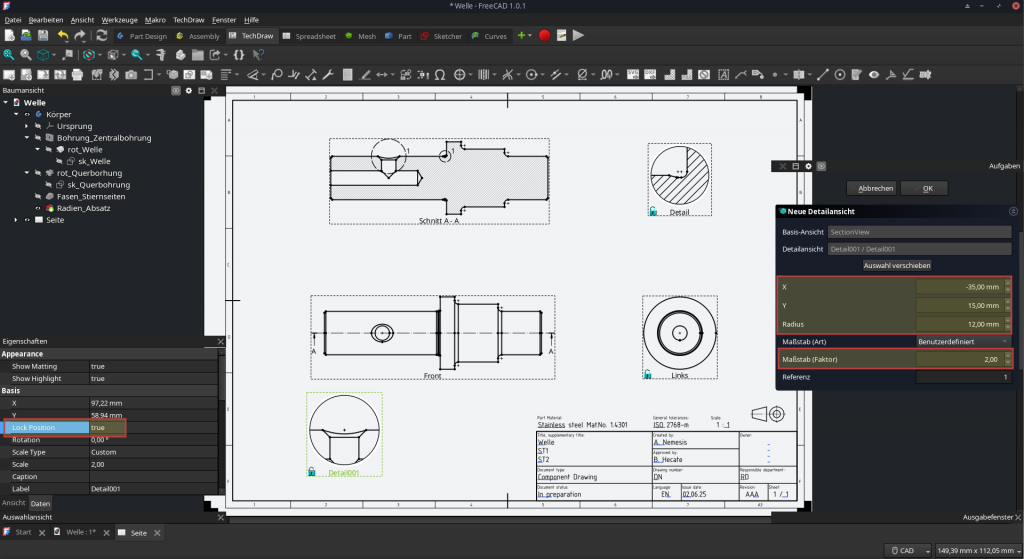Switch to the Sketcher workbench tab
Viewport: 1024px width, 559px height.
(439, 36)
